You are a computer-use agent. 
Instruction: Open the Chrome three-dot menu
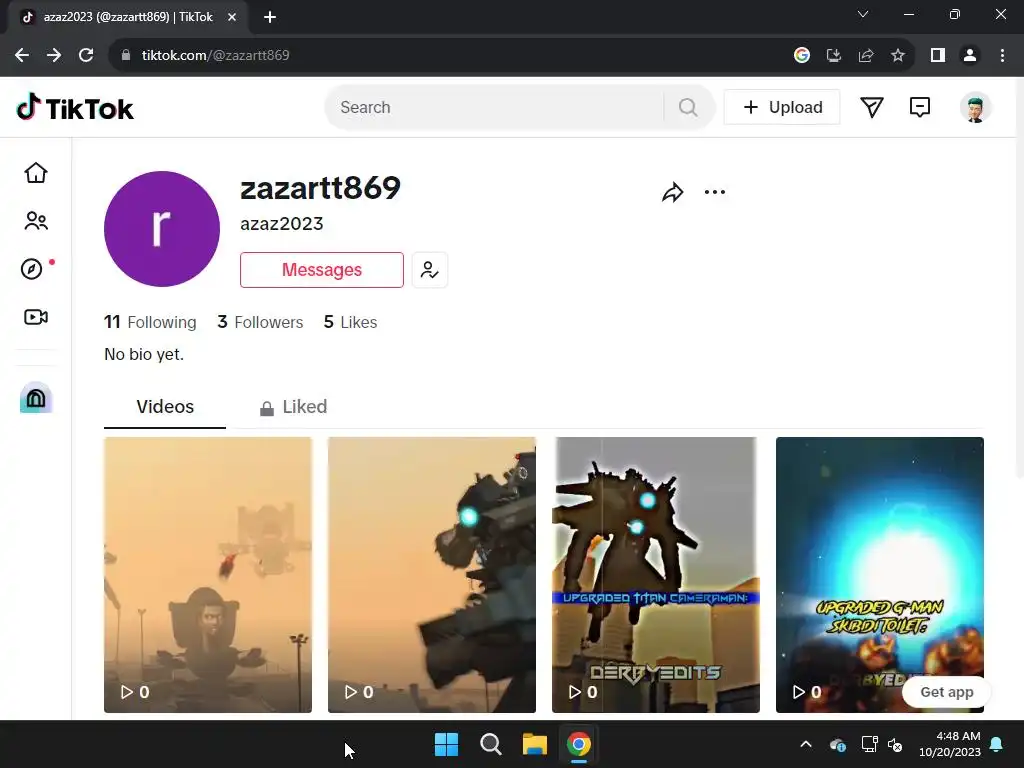point(1002,56)
